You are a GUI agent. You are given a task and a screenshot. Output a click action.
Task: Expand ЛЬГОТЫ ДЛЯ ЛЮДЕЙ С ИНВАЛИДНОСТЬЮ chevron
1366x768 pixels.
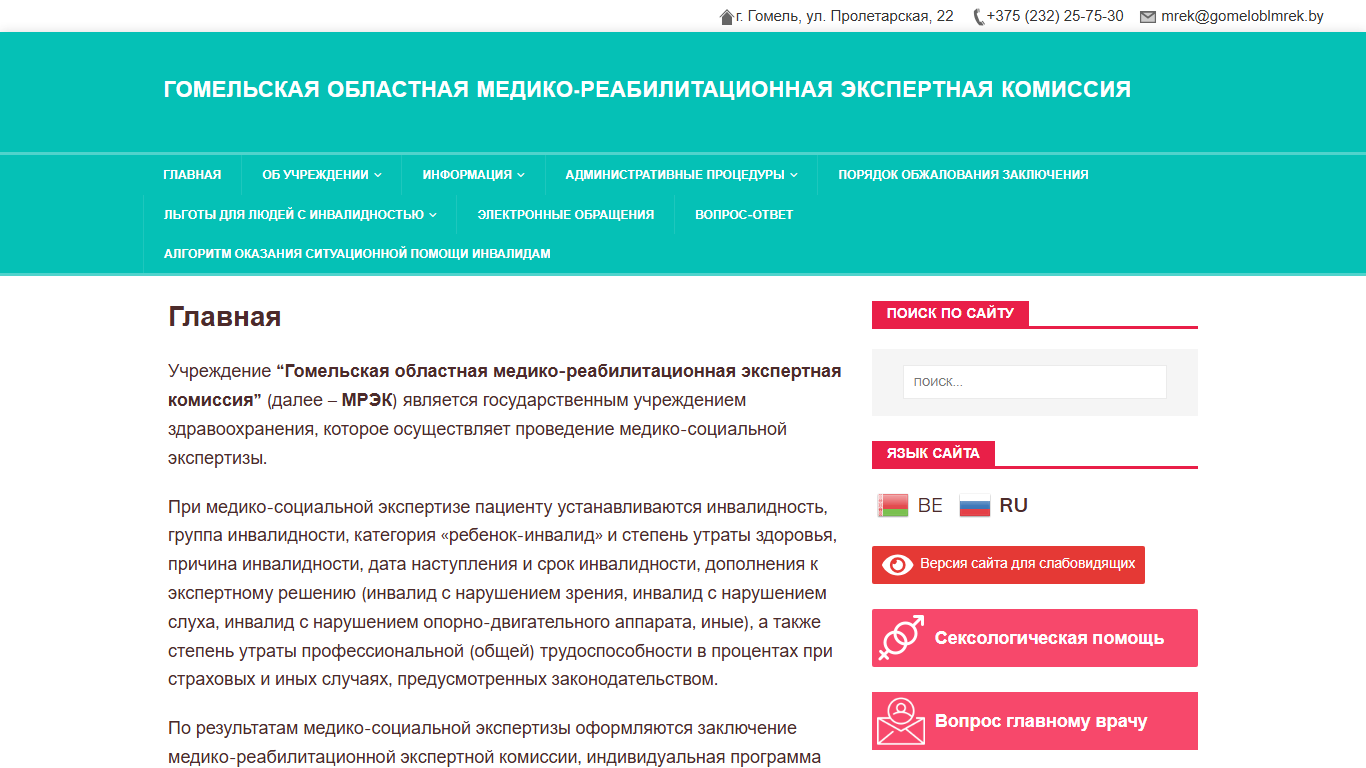click(433, 215)
